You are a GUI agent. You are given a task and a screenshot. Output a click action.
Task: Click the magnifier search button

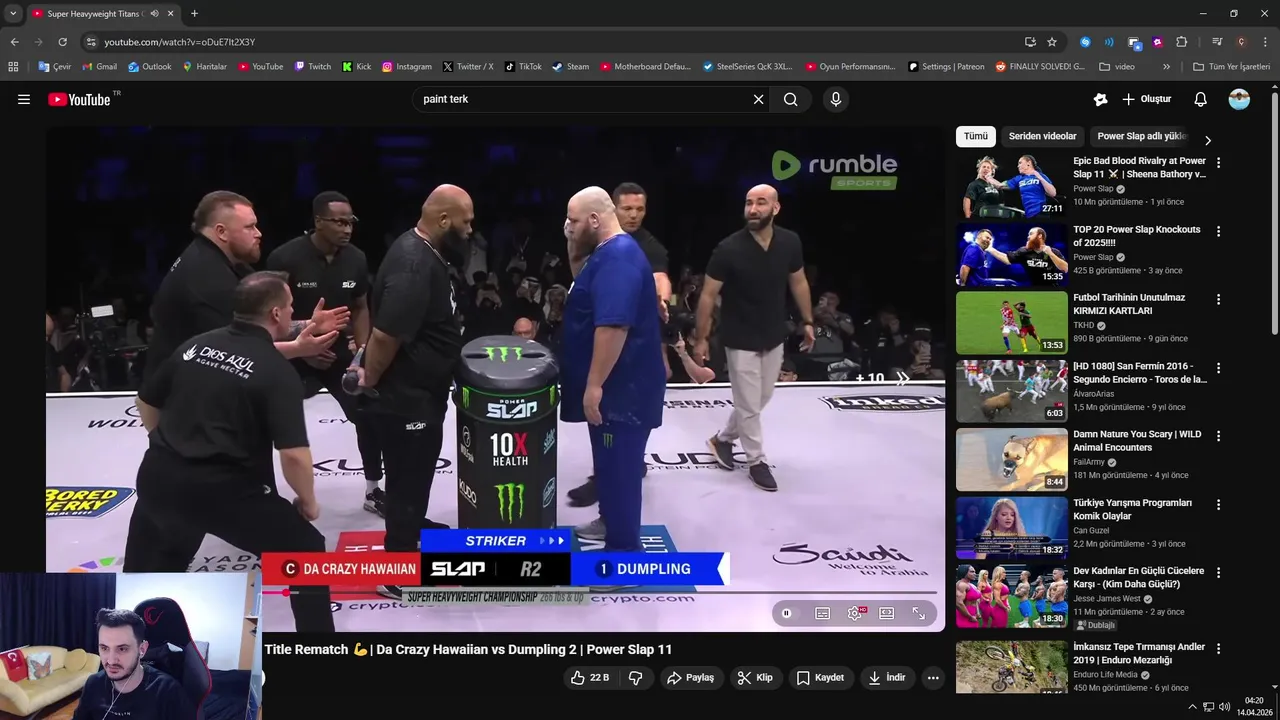click(x=791, y=99)
